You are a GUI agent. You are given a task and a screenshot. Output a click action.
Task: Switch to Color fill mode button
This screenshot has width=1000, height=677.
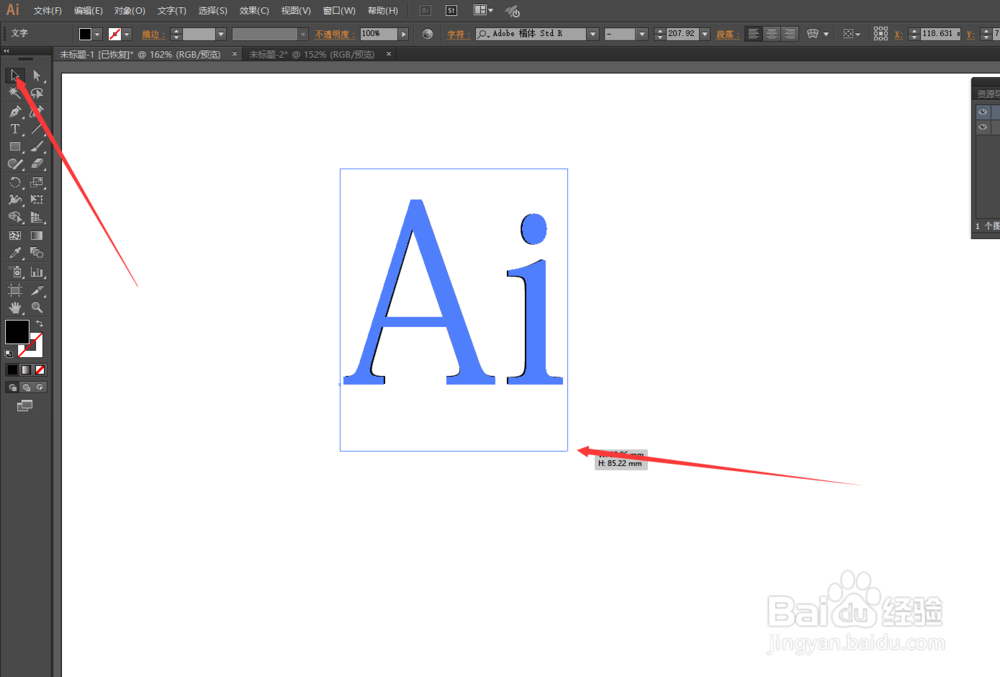[12, 370]
